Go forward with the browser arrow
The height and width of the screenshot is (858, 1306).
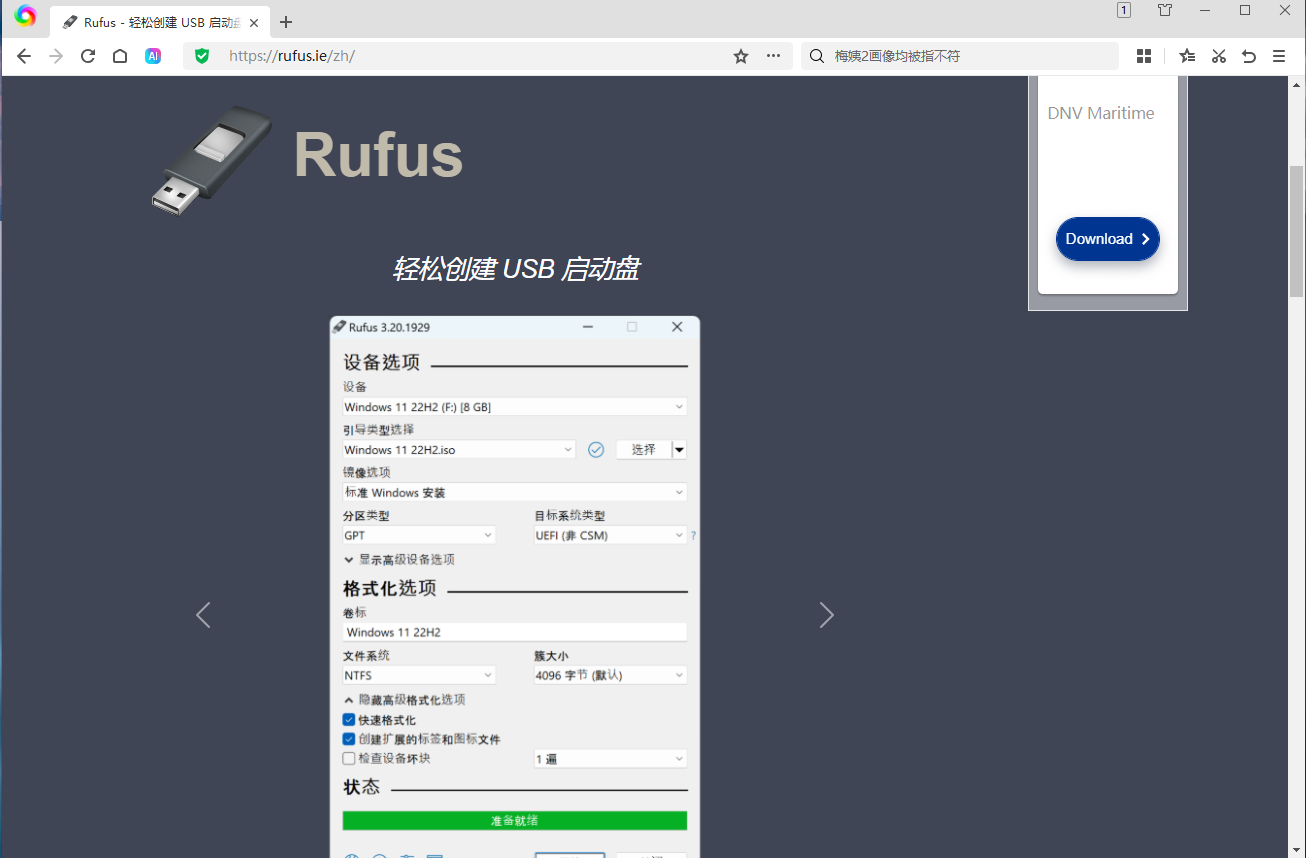tap(56, 56)
